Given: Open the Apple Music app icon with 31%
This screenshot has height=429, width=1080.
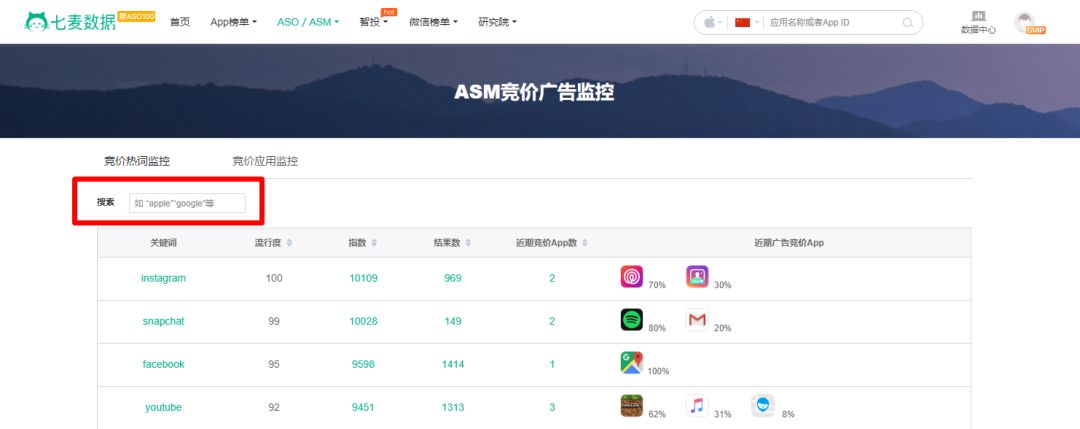Looking at the screenshot, I should [x=697, y=406].
